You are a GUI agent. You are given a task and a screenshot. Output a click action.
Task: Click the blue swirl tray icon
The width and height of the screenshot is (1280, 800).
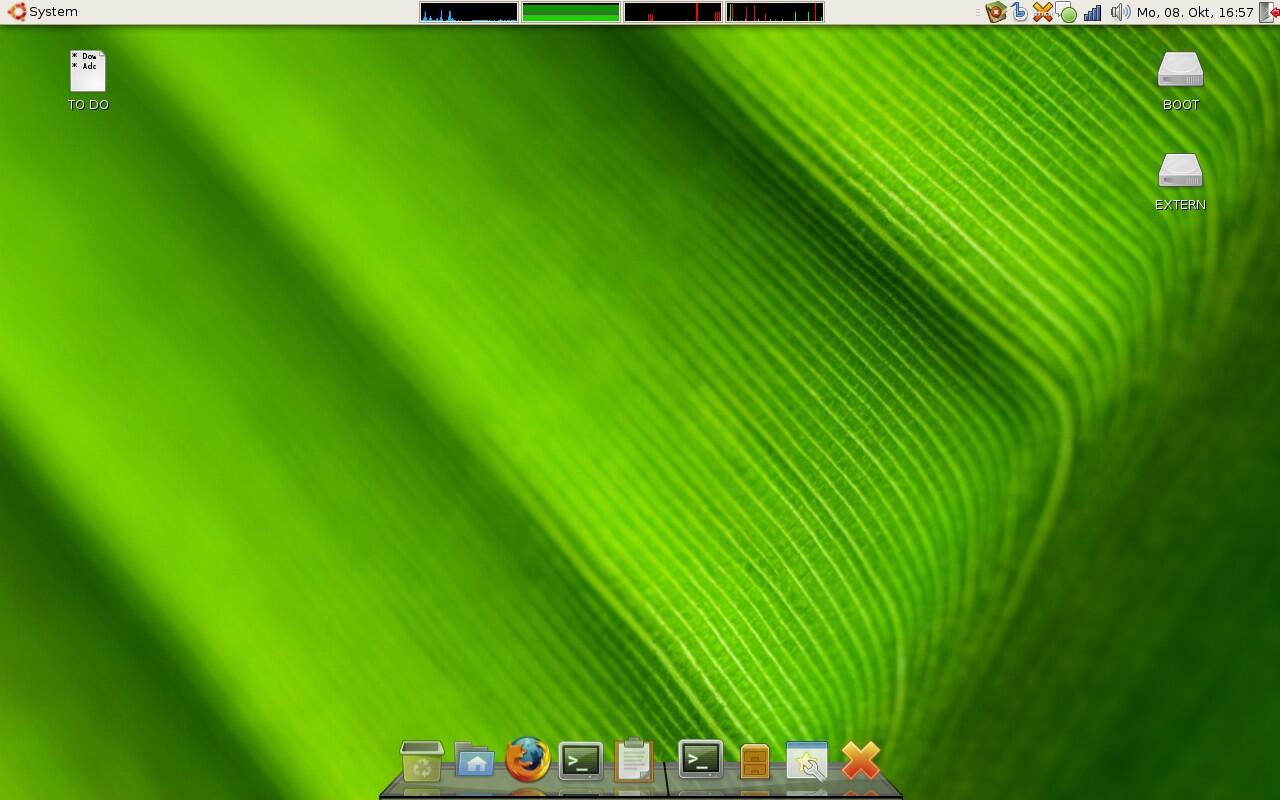(x=1019, y=12)
